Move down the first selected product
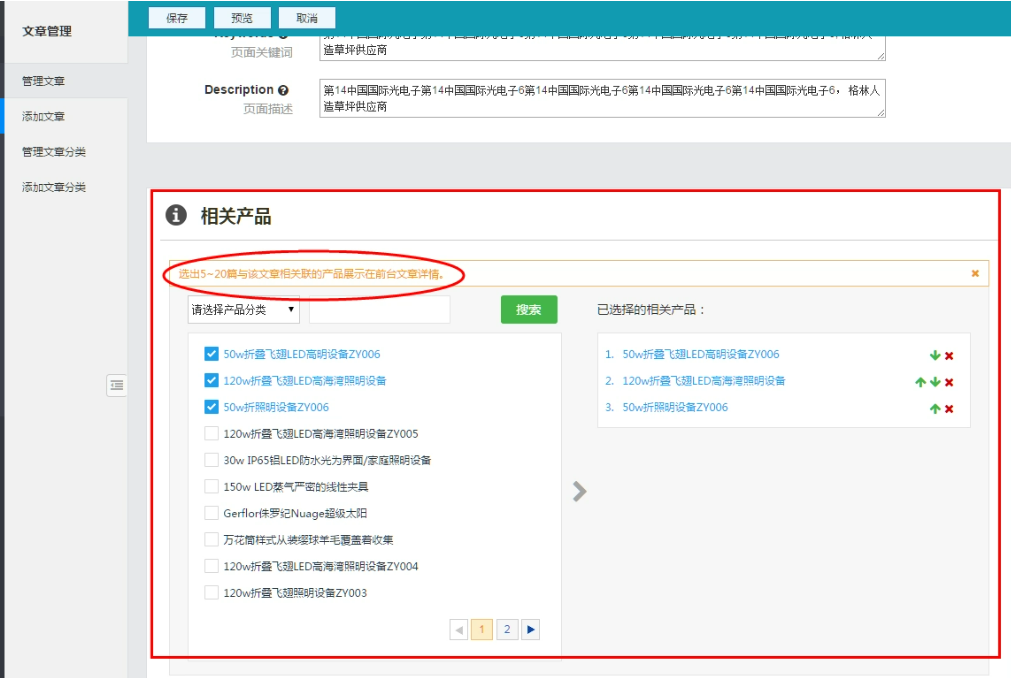1011x678 pixels. click(934, 355)
